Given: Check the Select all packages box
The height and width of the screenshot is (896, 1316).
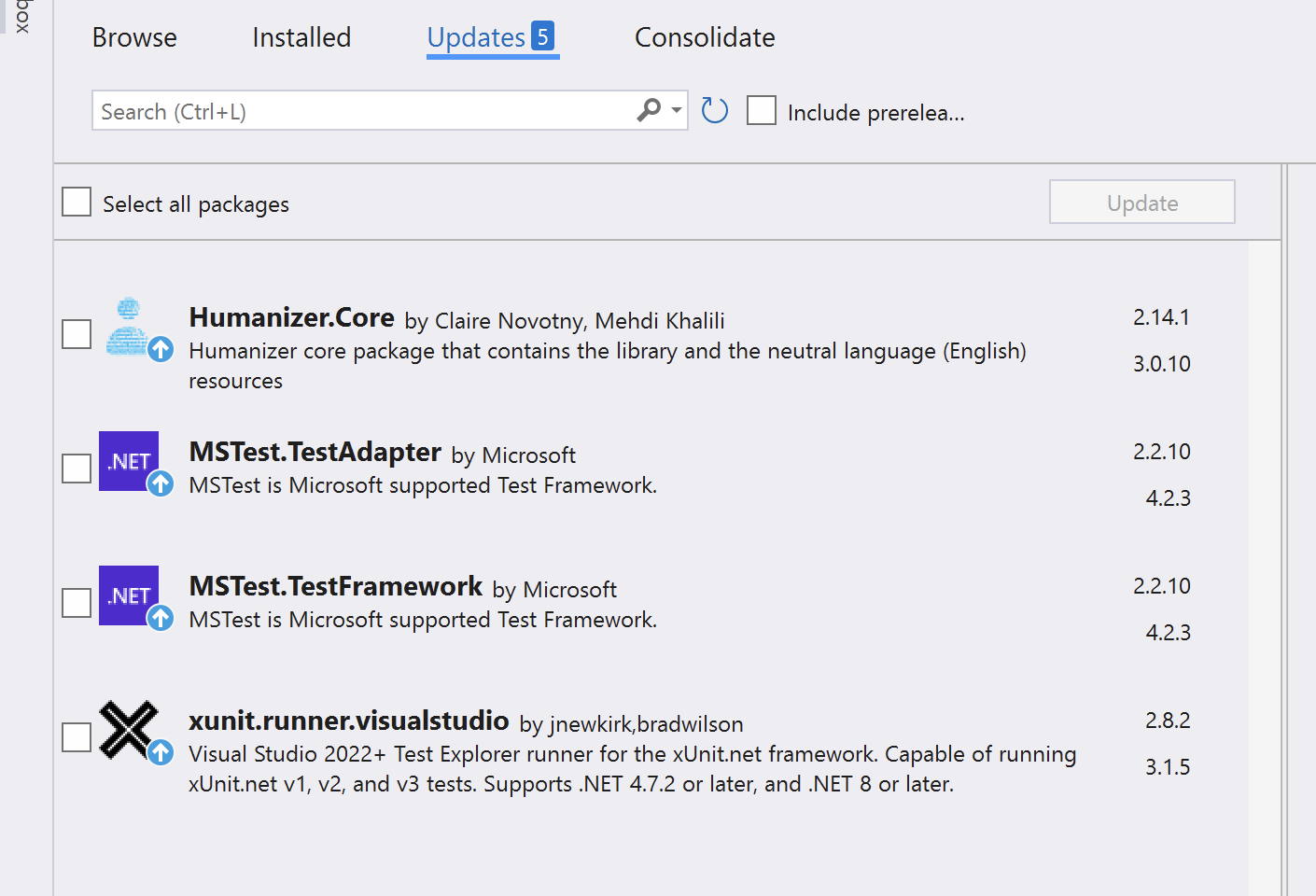Looking at the screenshot, I should coord(77,202).
